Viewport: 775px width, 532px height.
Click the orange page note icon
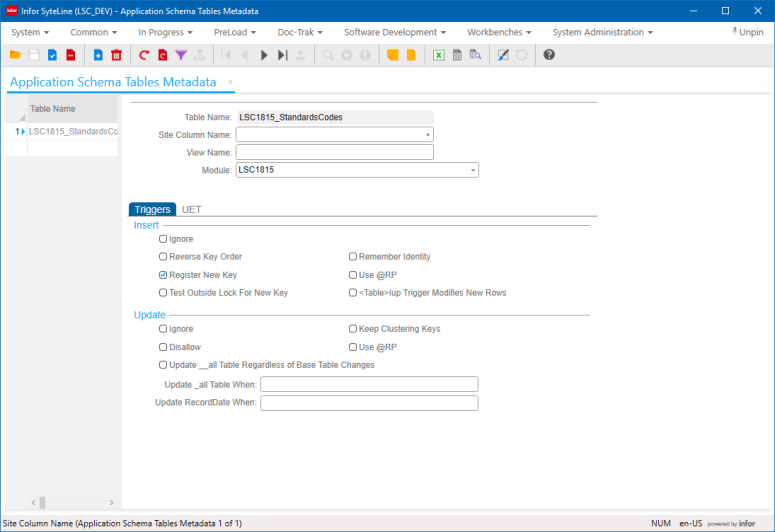pyautogui.click(x=411, y=55)
